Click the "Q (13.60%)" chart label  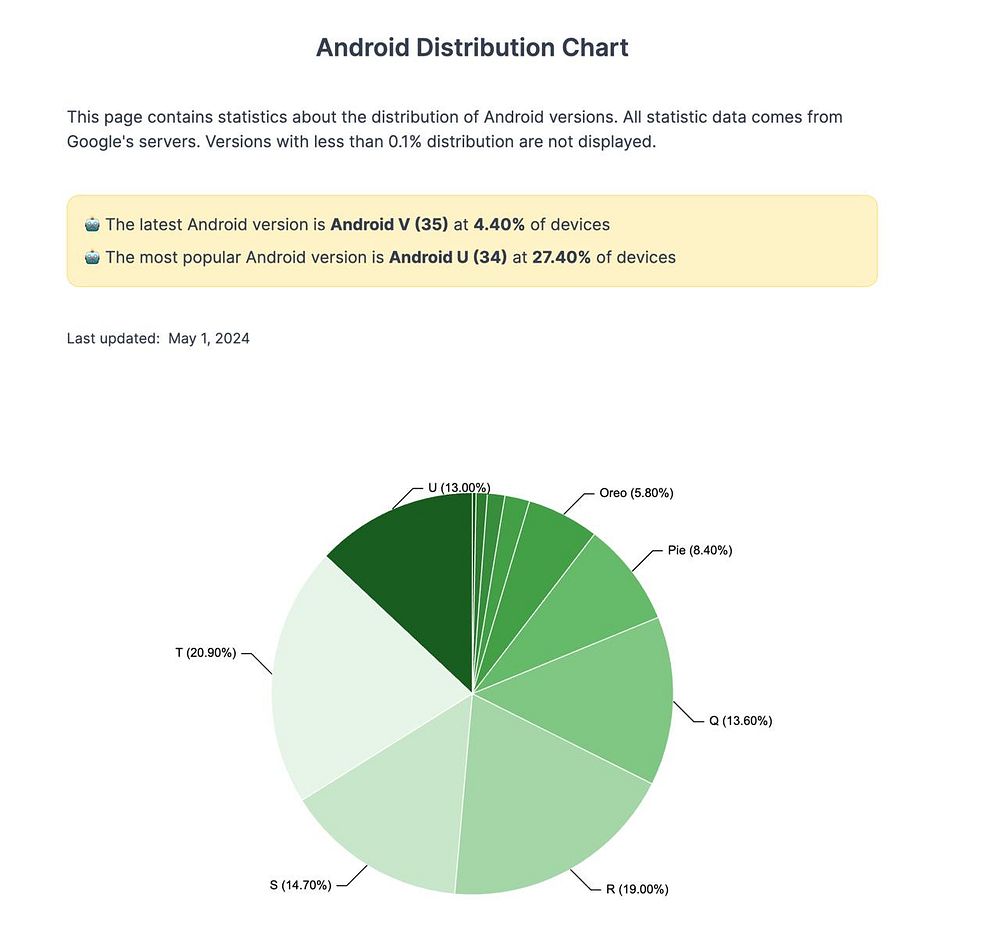(x=740, y=721)
